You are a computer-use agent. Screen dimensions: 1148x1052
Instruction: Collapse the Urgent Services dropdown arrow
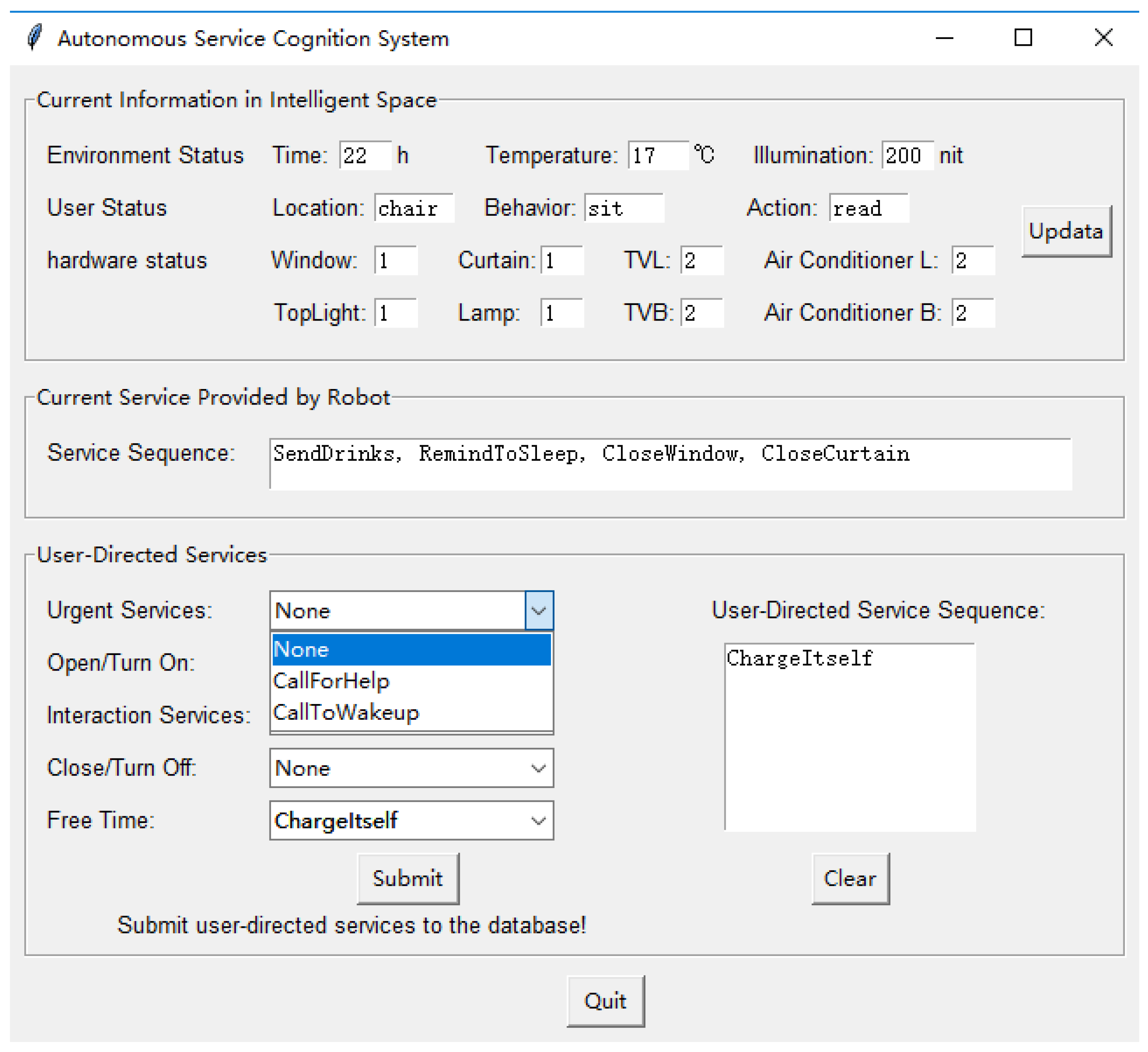(x=539, y=610)
